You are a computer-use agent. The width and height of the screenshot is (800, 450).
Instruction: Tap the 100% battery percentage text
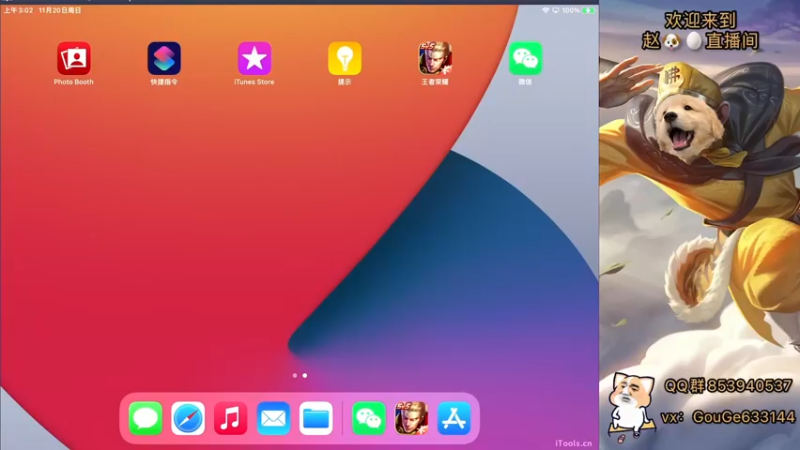570,10
